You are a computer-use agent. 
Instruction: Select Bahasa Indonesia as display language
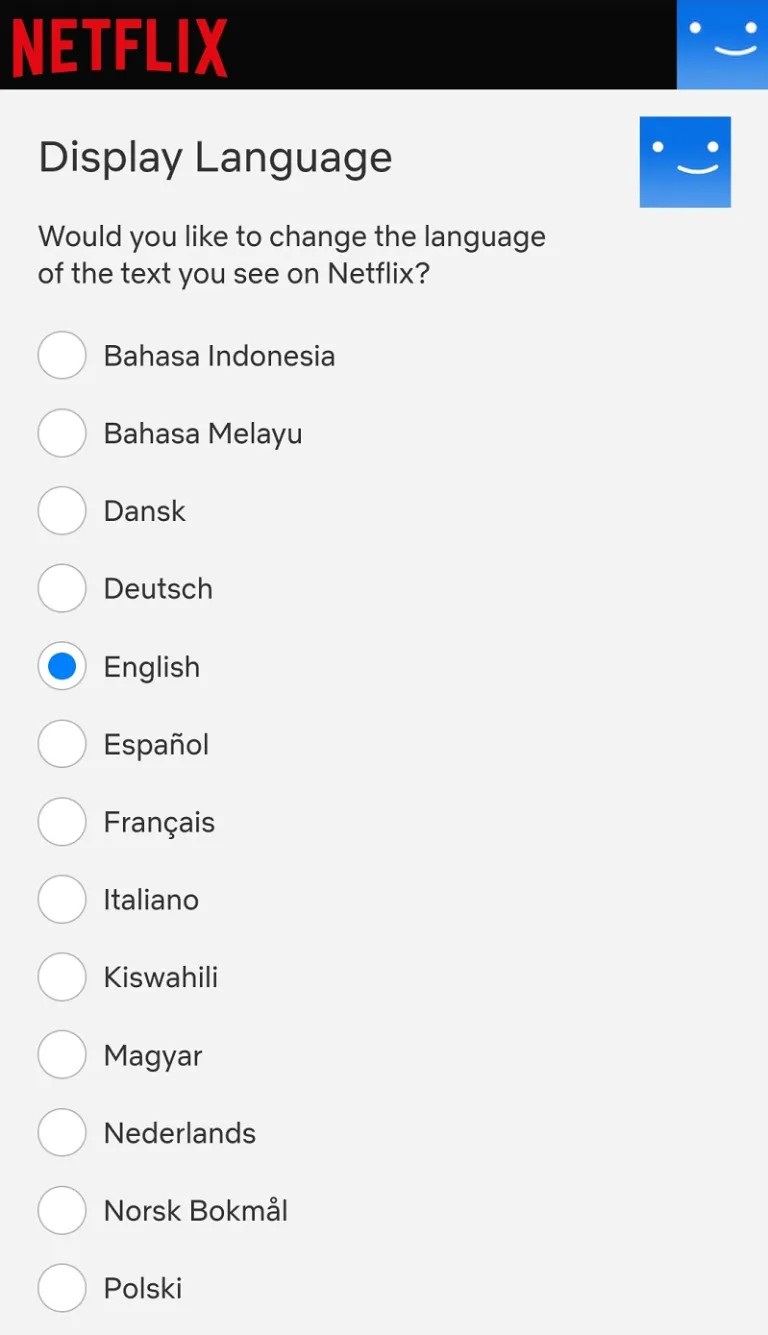tap(62, 355)
